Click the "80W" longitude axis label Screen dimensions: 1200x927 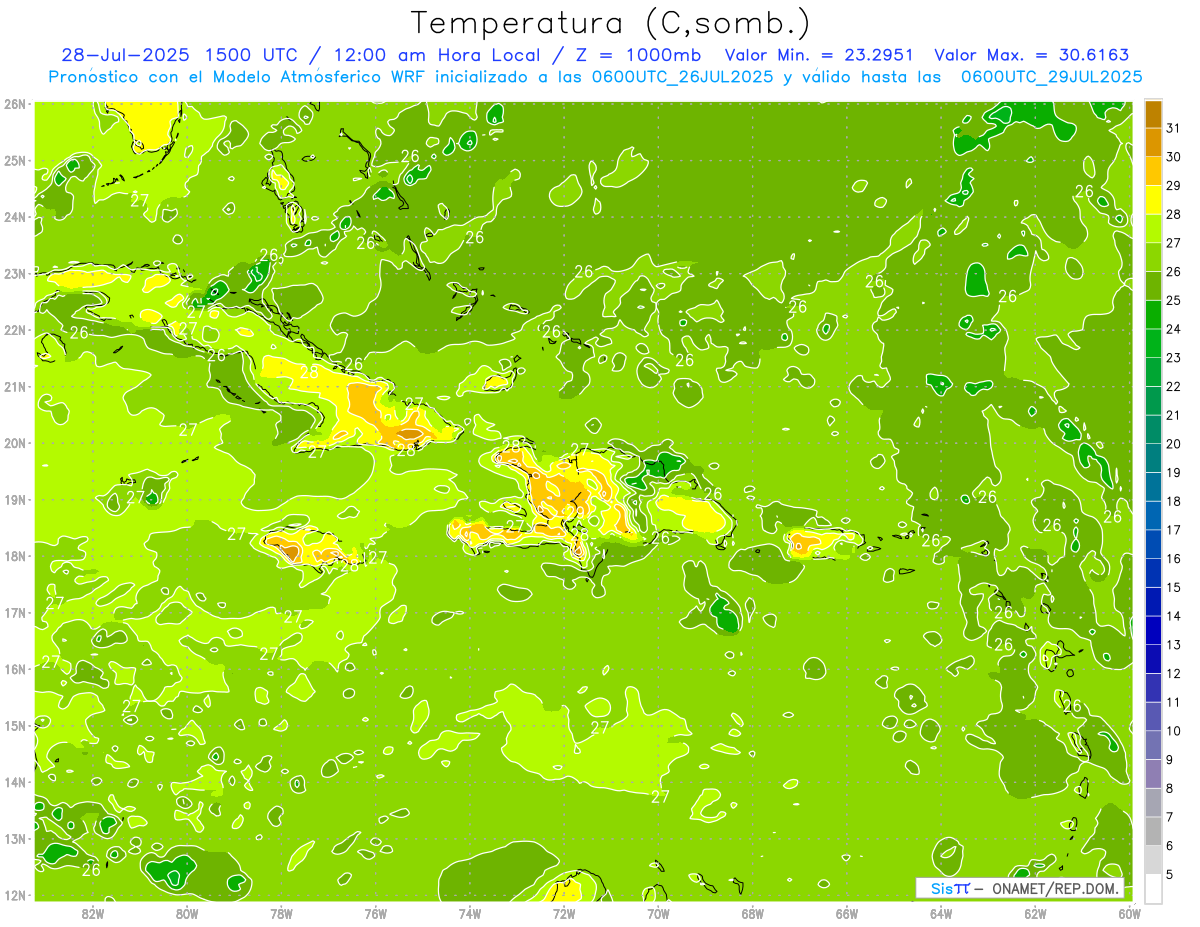point(187,913)
